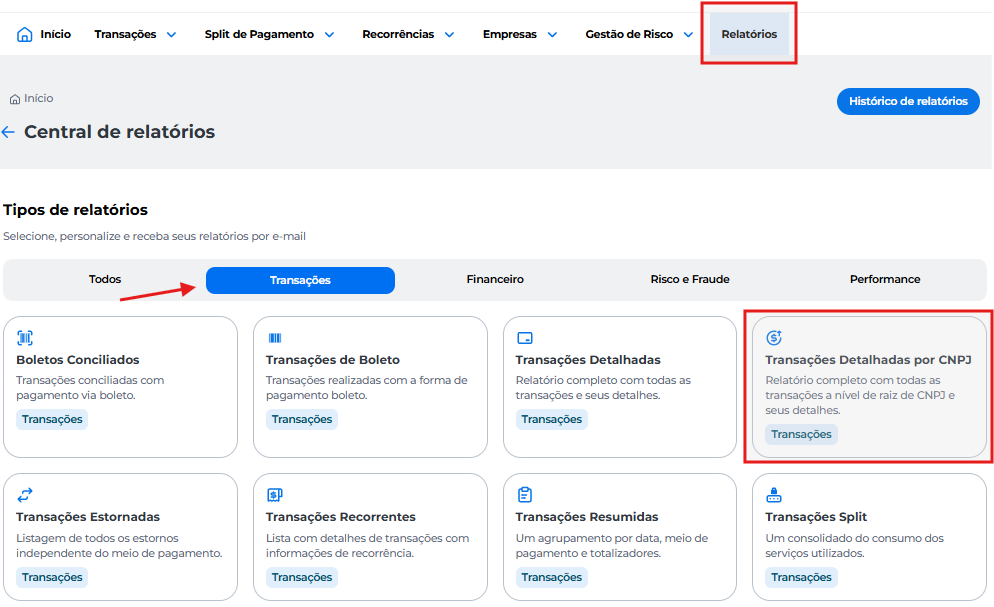
Task: Go to Início in the top navigation
Action: [x=56, y=34]
